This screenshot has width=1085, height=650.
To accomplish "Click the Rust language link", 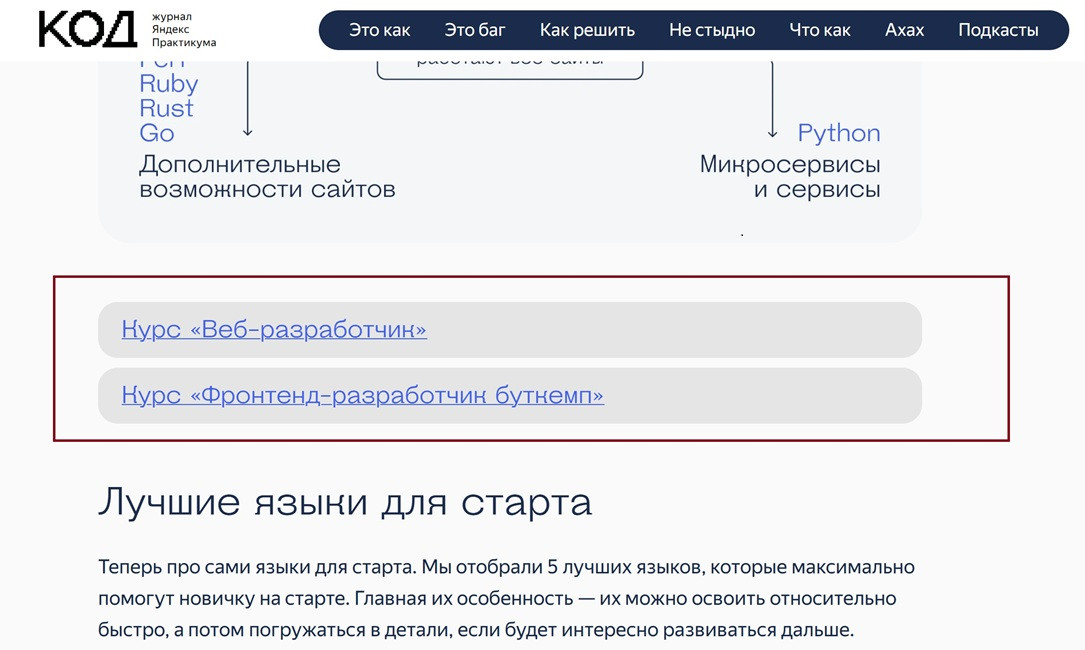I will (x=166, y=109).
